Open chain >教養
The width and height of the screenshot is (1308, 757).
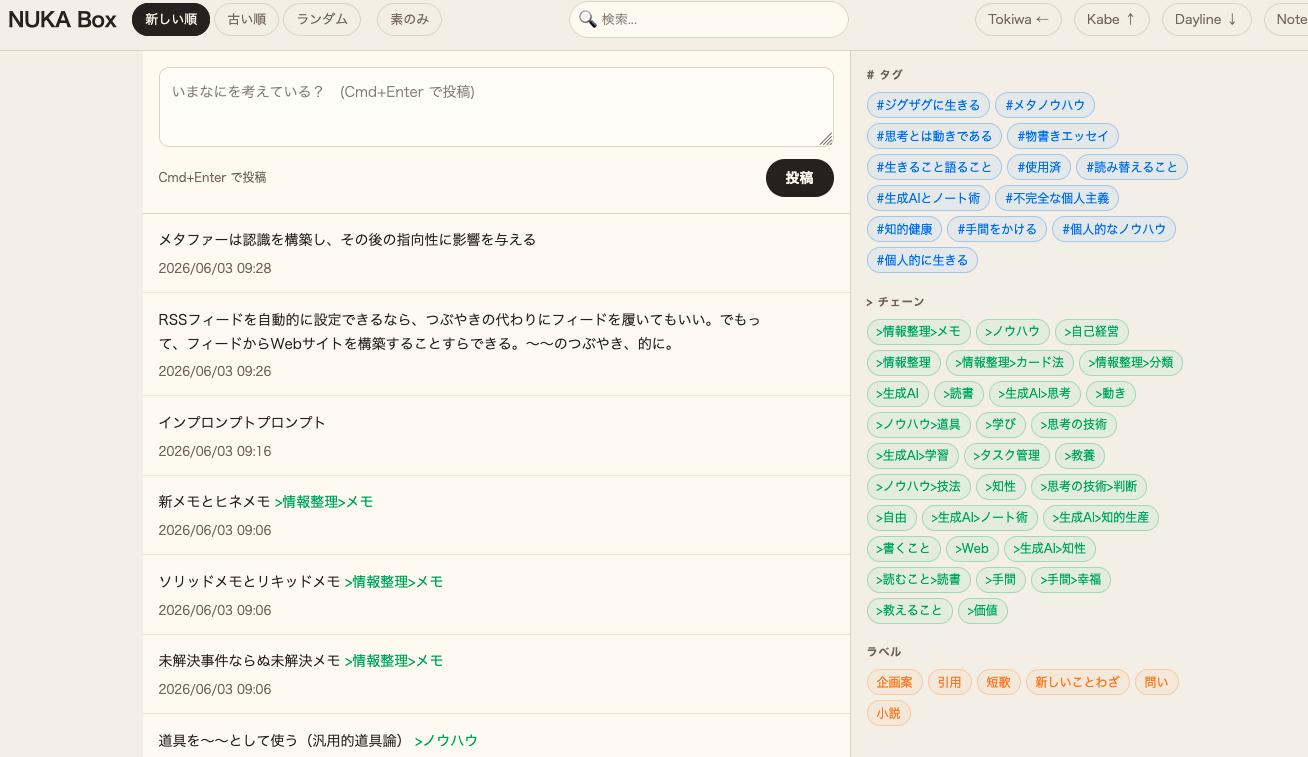(1080, 456)
